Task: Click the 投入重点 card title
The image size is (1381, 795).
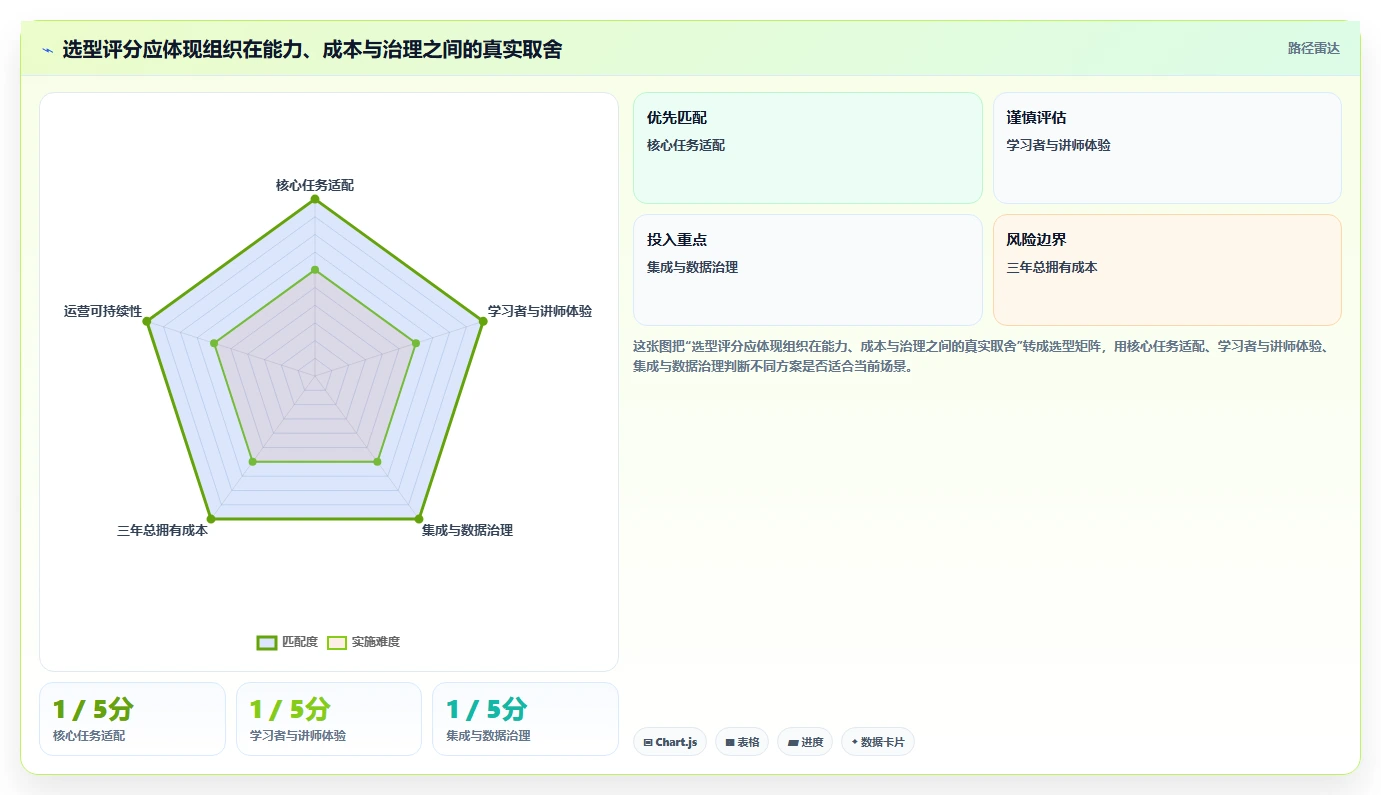Action: [x=677, y=240]
